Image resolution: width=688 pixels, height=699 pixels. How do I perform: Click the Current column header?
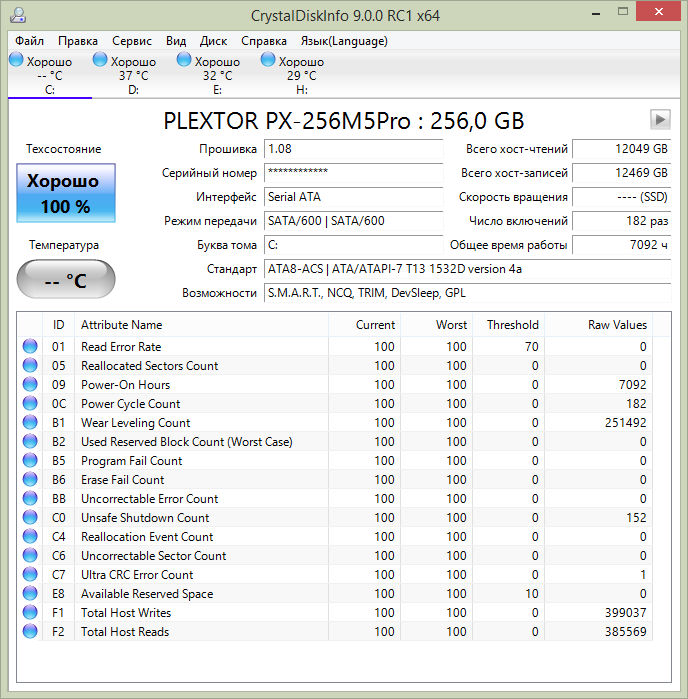364,325
